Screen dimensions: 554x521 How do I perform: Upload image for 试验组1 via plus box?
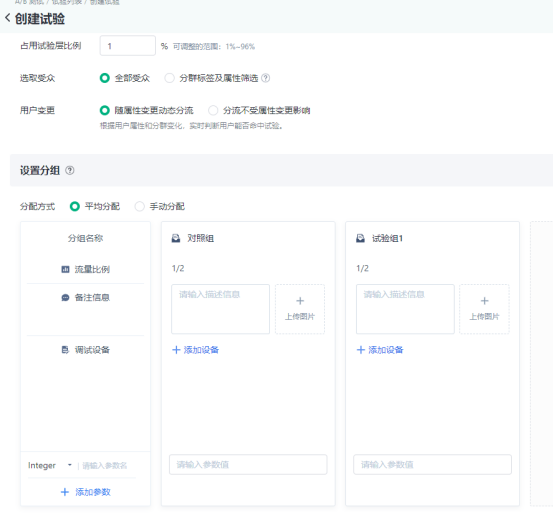click(484, 309)
